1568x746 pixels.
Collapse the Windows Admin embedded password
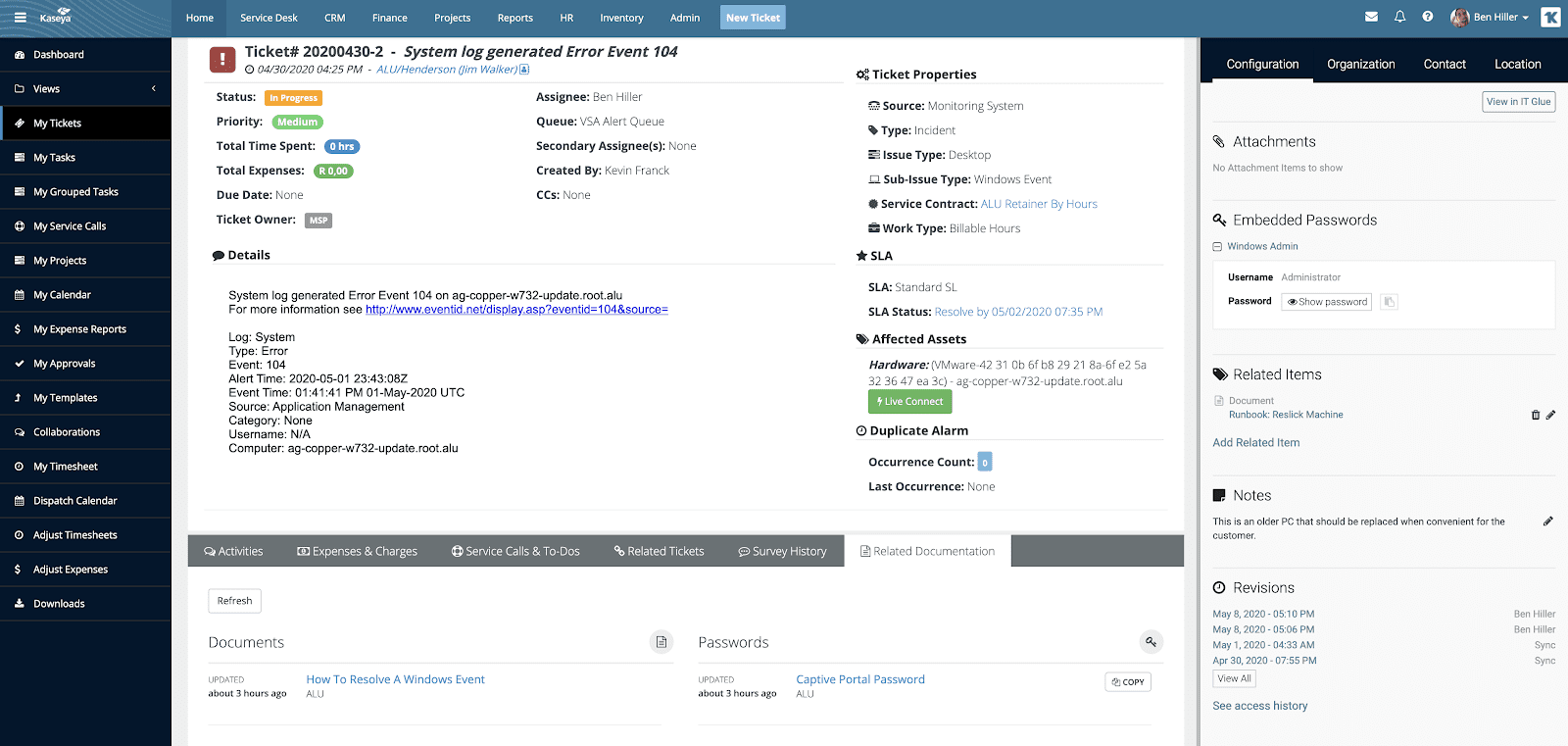click(1217, 247)
